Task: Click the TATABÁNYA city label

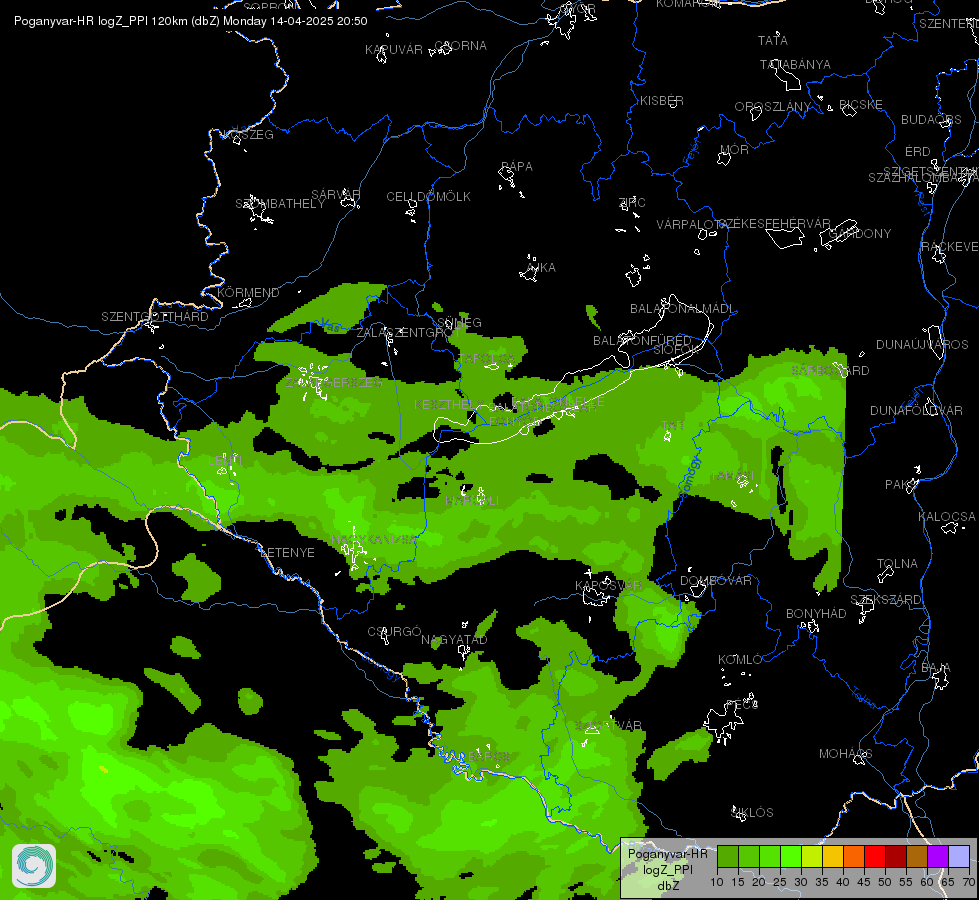Action: pyautogui.click(x=795, y=64)
